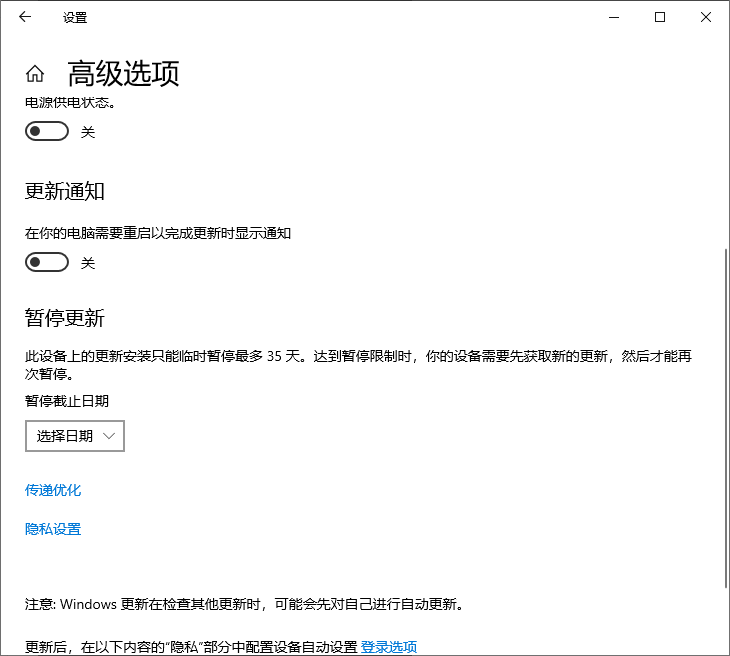Click the 暂停更新 section heading
This screenshot has height=656, width=730.
tap(65, 318)
